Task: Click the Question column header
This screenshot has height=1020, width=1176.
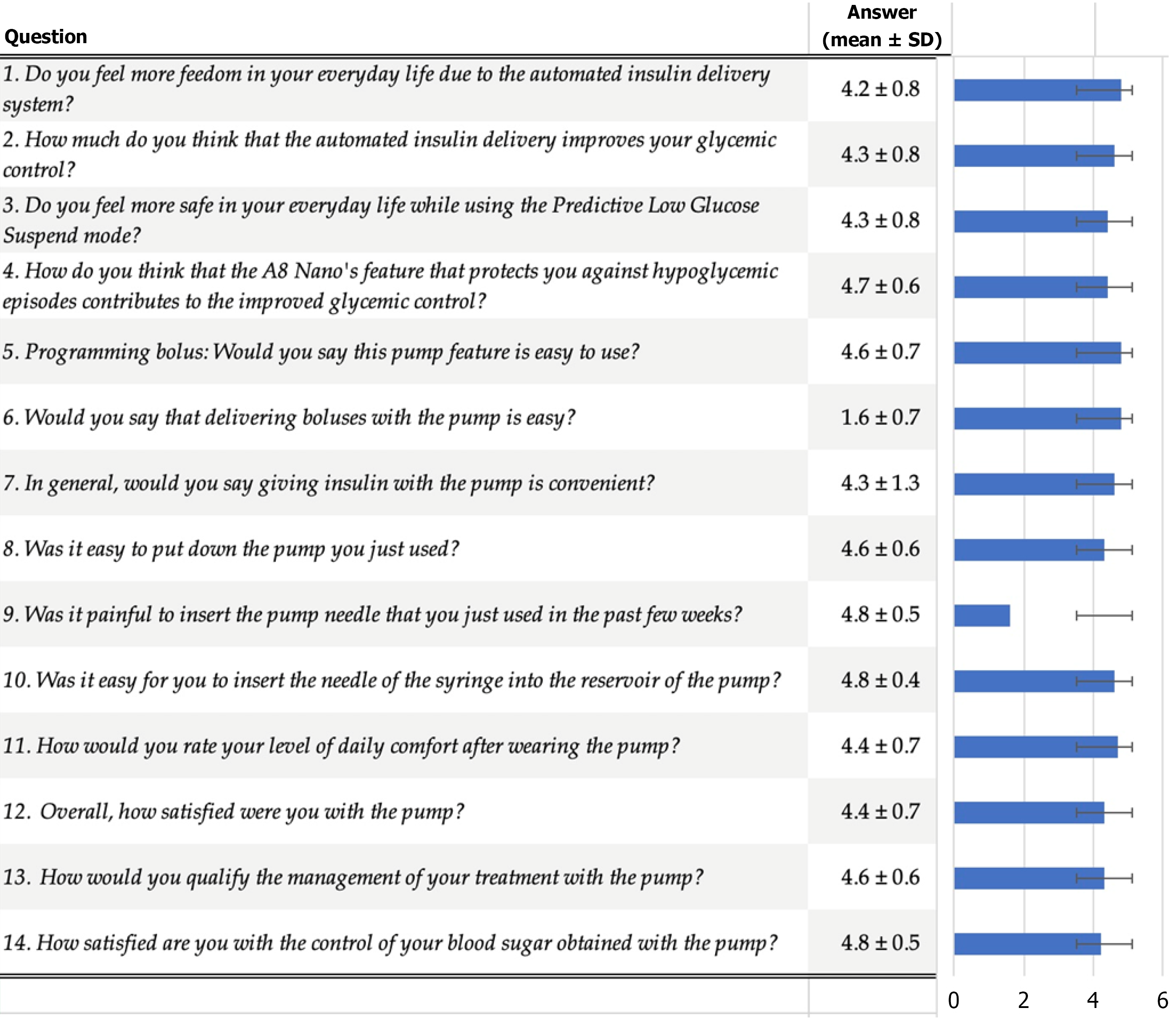Action: coord(45,36)
